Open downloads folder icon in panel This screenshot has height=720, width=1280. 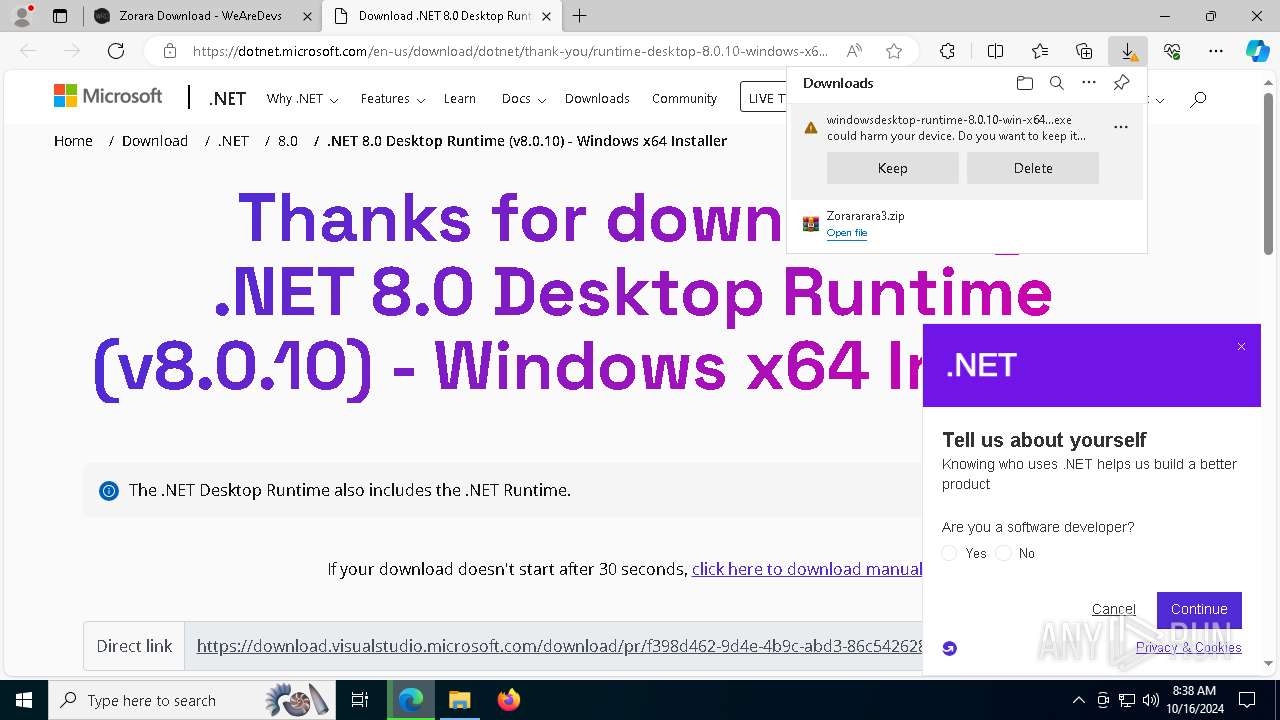(x=1024, y=83)
